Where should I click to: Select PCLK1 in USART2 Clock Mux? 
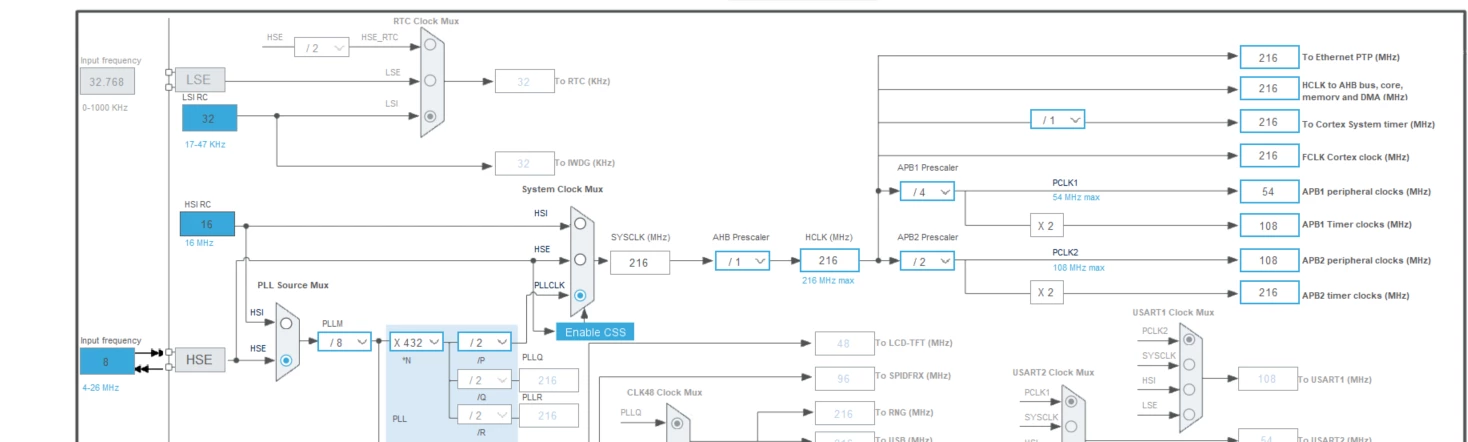(x=1071, y=402)
